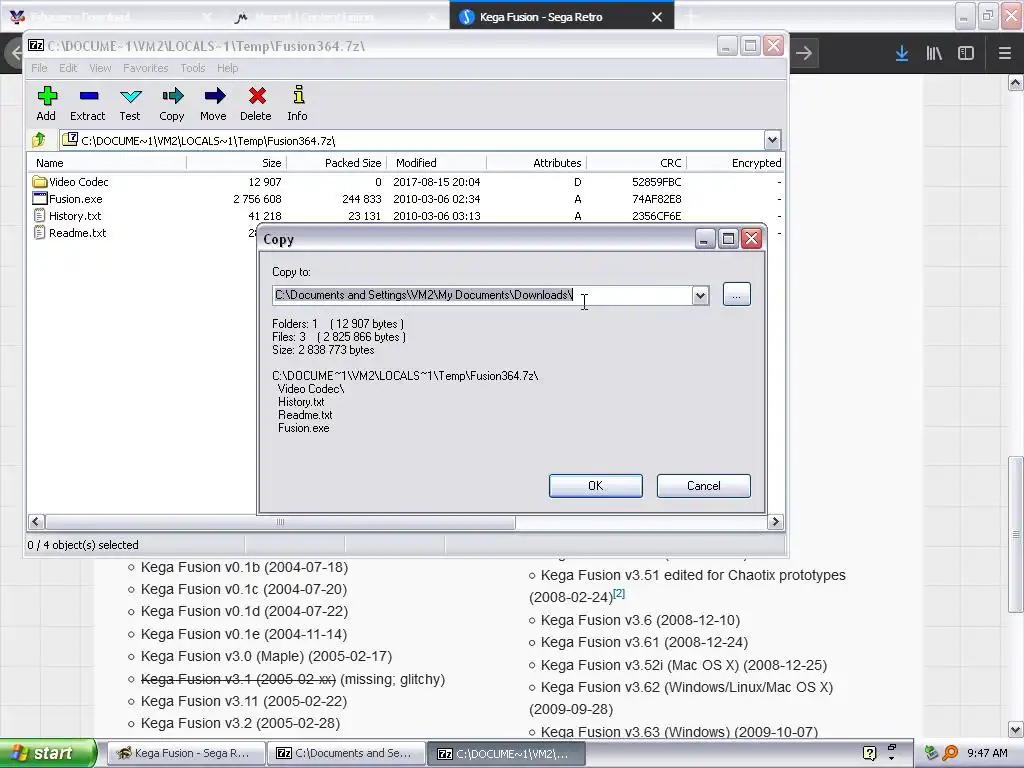Click the Copy to path input field
Viewport: 1024px width, 768px height.
click(483, 295)
